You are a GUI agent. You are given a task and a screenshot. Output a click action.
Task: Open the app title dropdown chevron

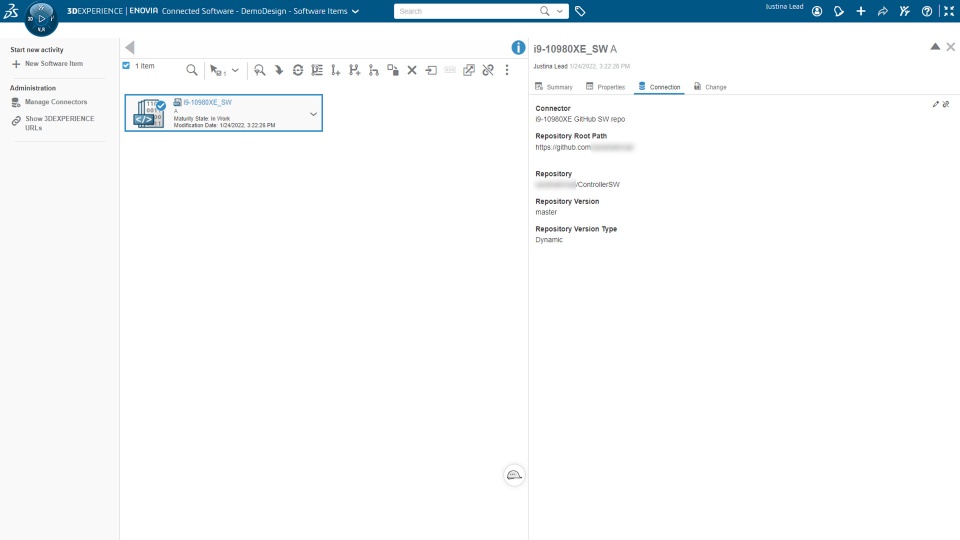pos(355,11)
